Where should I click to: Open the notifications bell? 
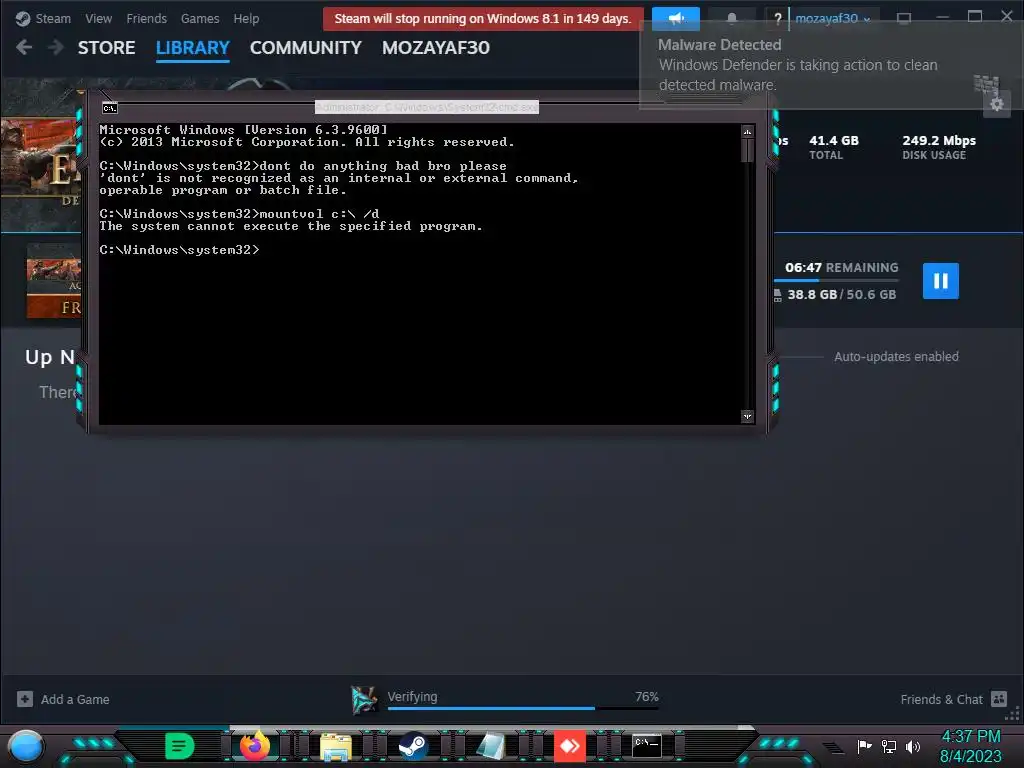click(731, 19)
